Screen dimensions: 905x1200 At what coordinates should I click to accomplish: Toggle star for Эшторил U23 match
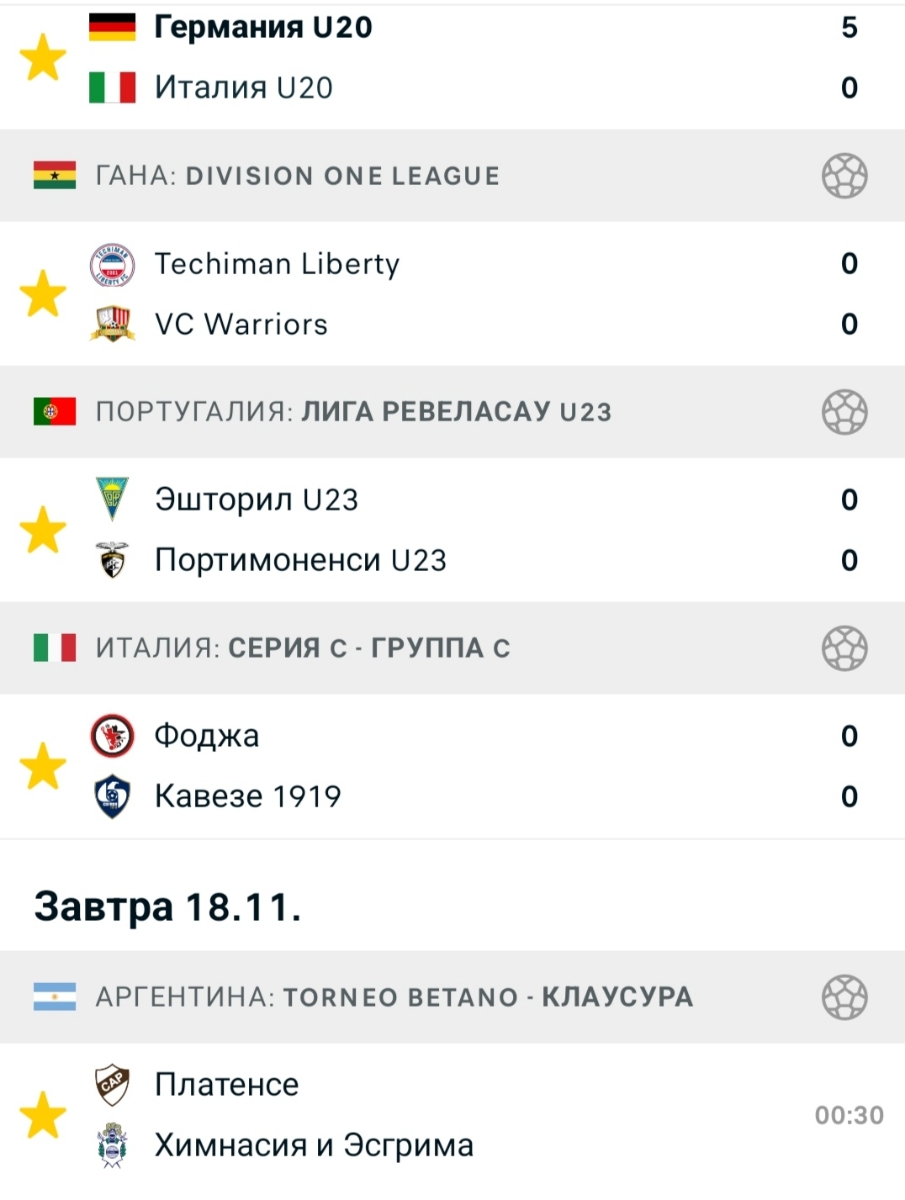pyautogui.click(x=44, y=530)
